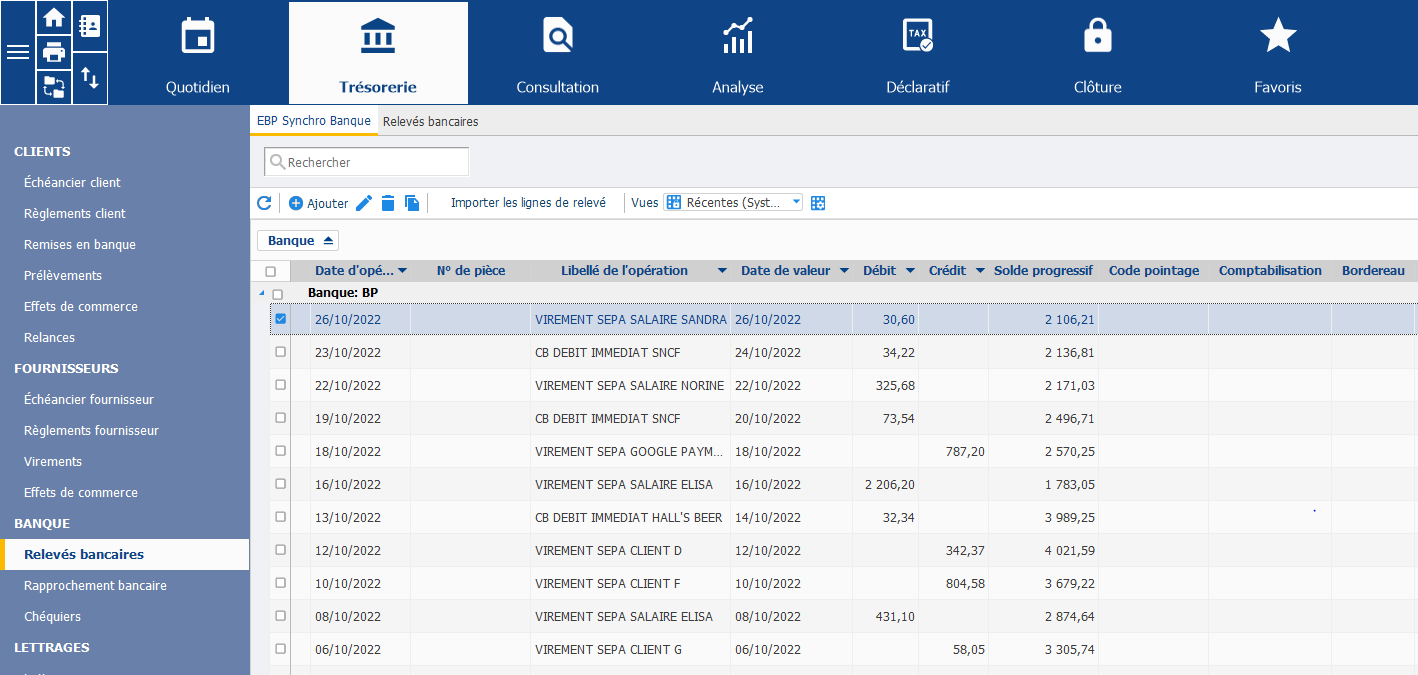
Task: Click the duplicate icon in the toolbar
Action: click(x=412, y=203)
